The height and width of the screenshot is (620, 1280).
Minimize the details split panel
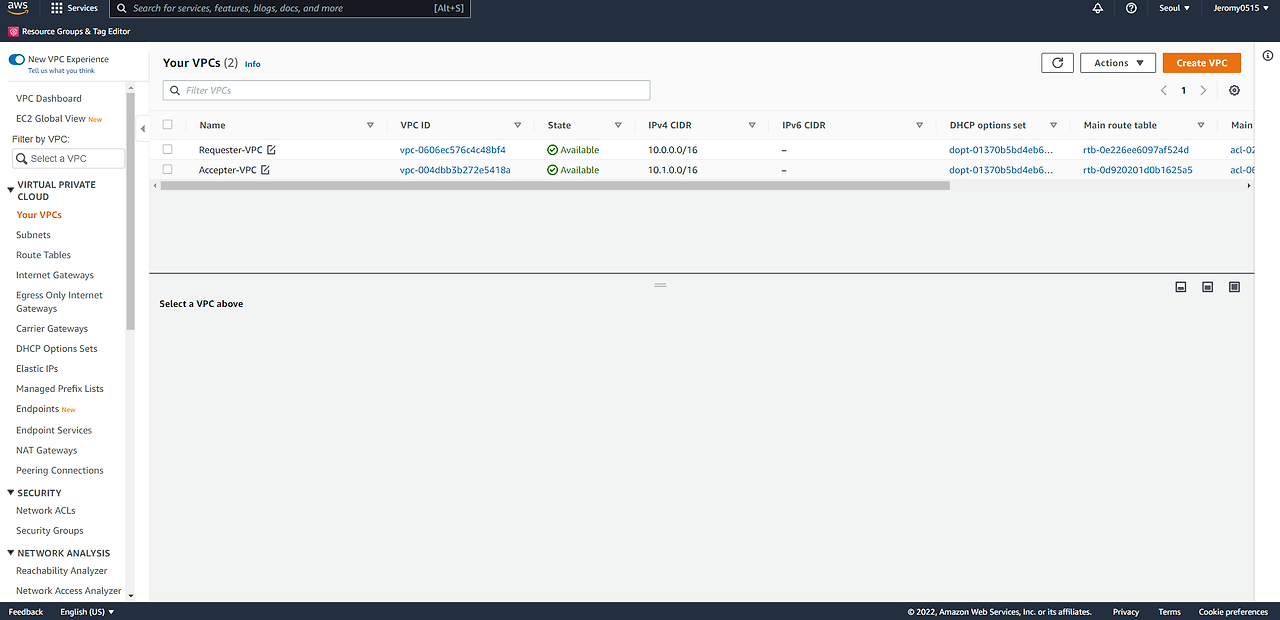[x=1181, y=287]
